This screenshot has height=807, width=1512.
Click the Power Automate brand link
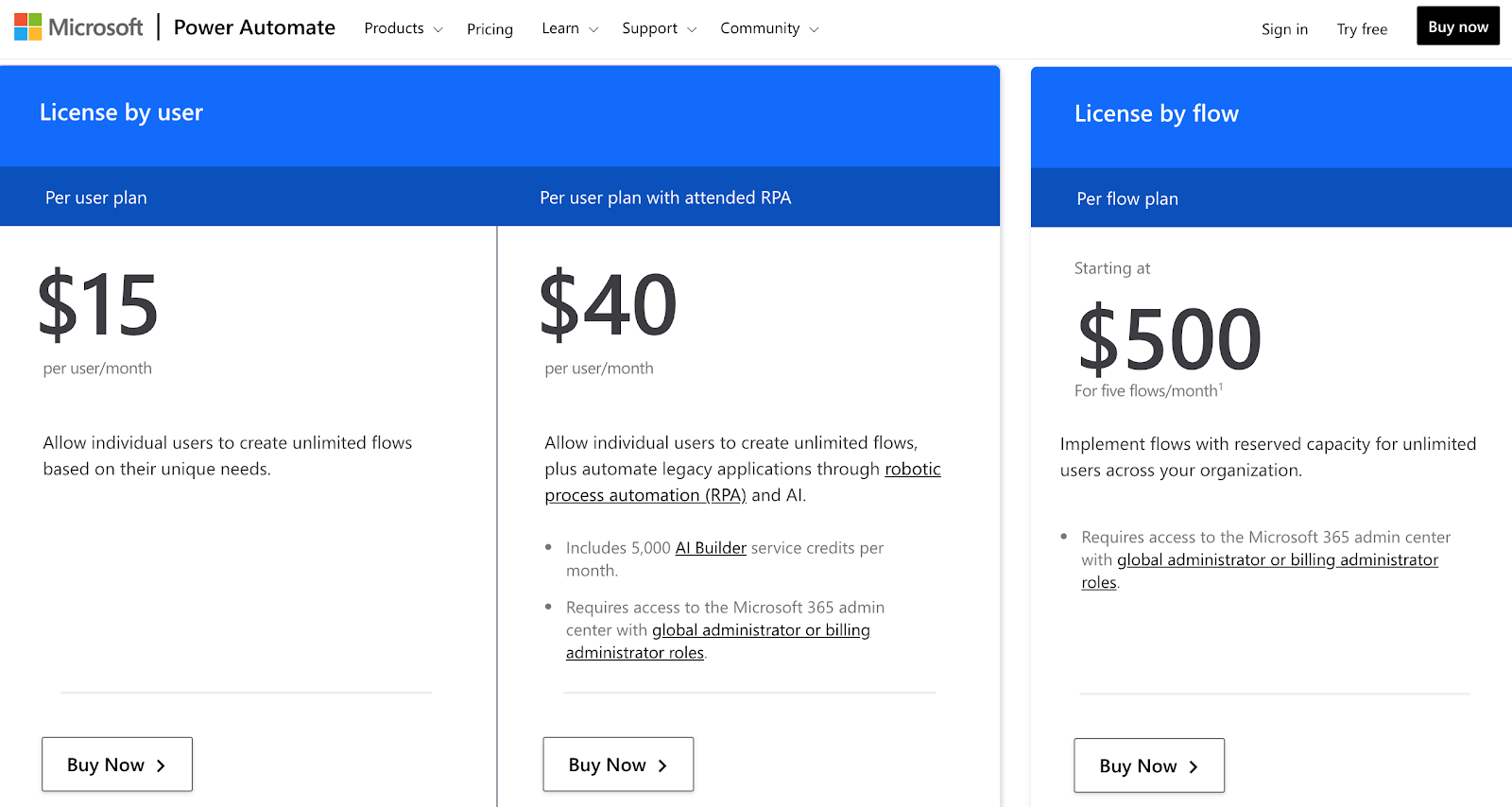click(254, 27)
